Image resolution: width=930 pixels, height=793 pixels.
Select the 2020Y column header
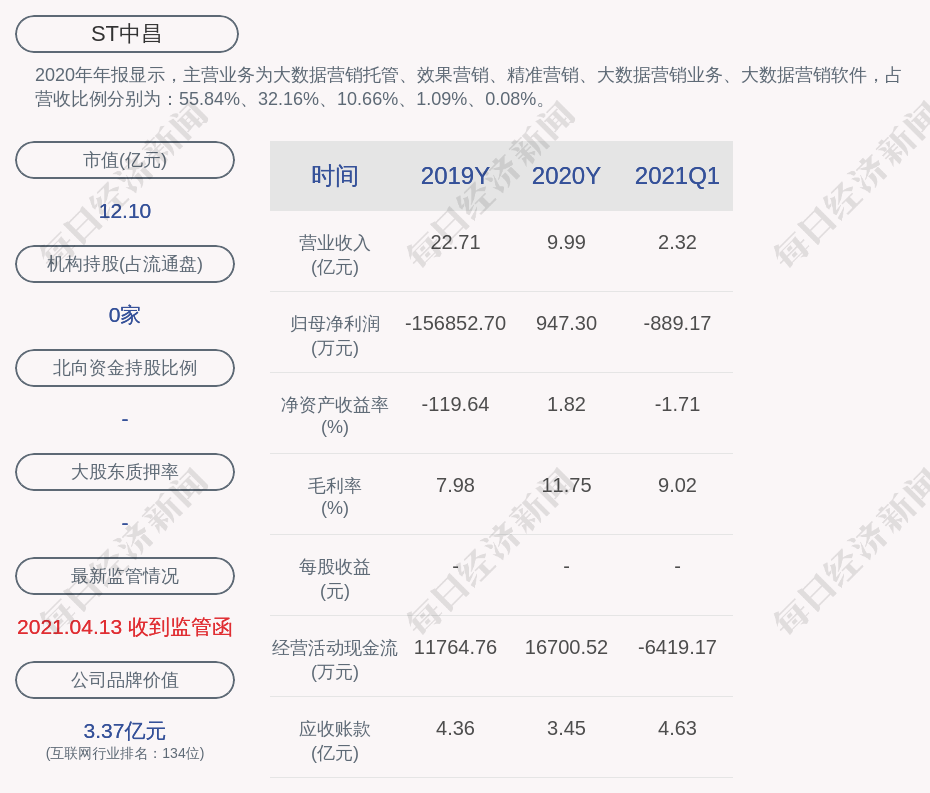(x=566, y=176)
